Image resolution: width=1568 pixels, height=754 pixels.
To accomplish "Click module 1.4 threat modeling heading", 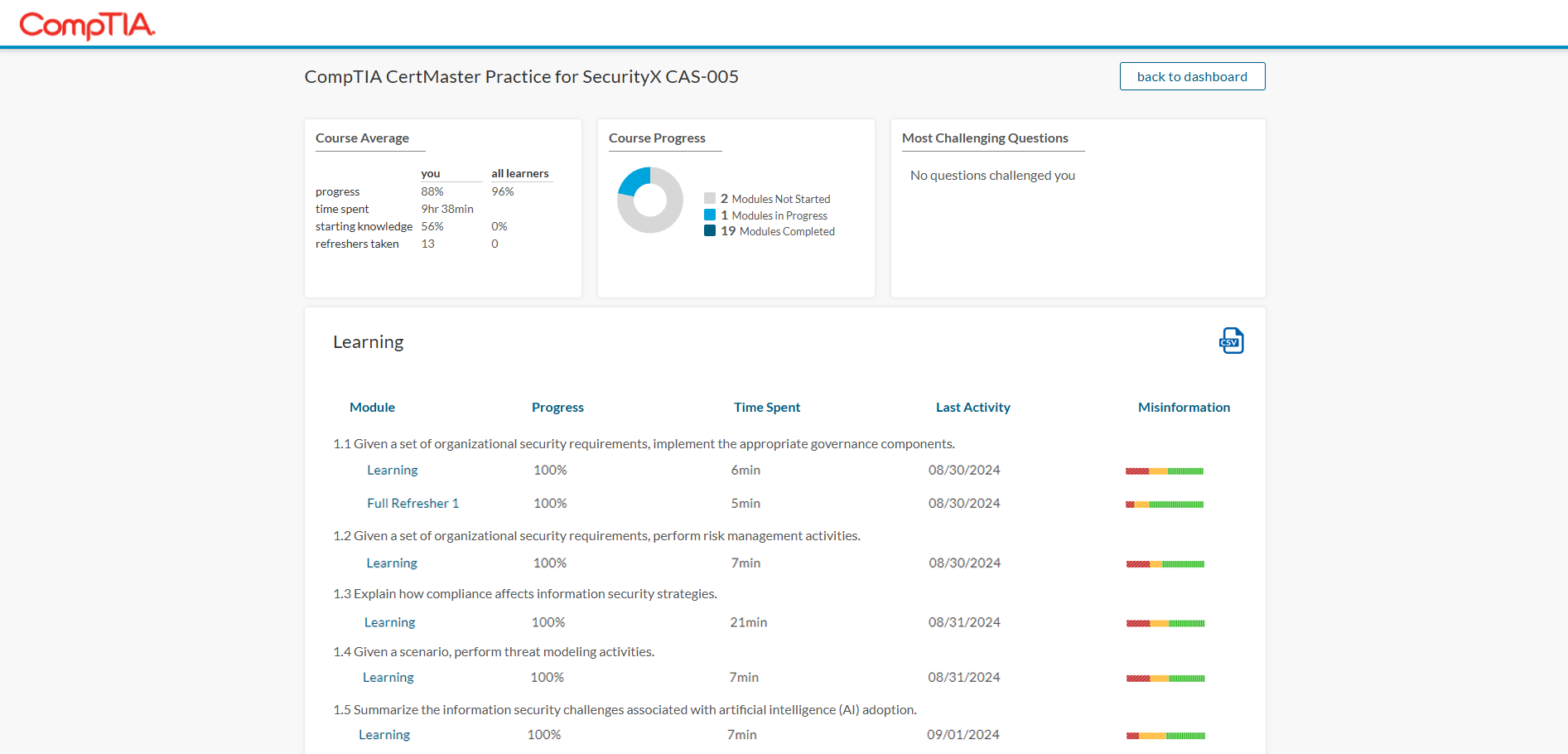I will 494,651.
